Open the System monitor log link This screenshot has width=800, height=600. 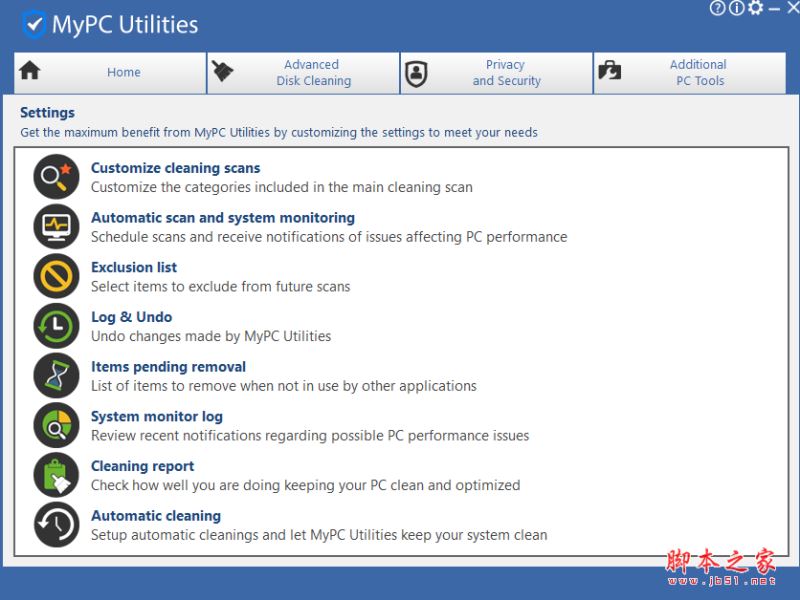(157, 416)
